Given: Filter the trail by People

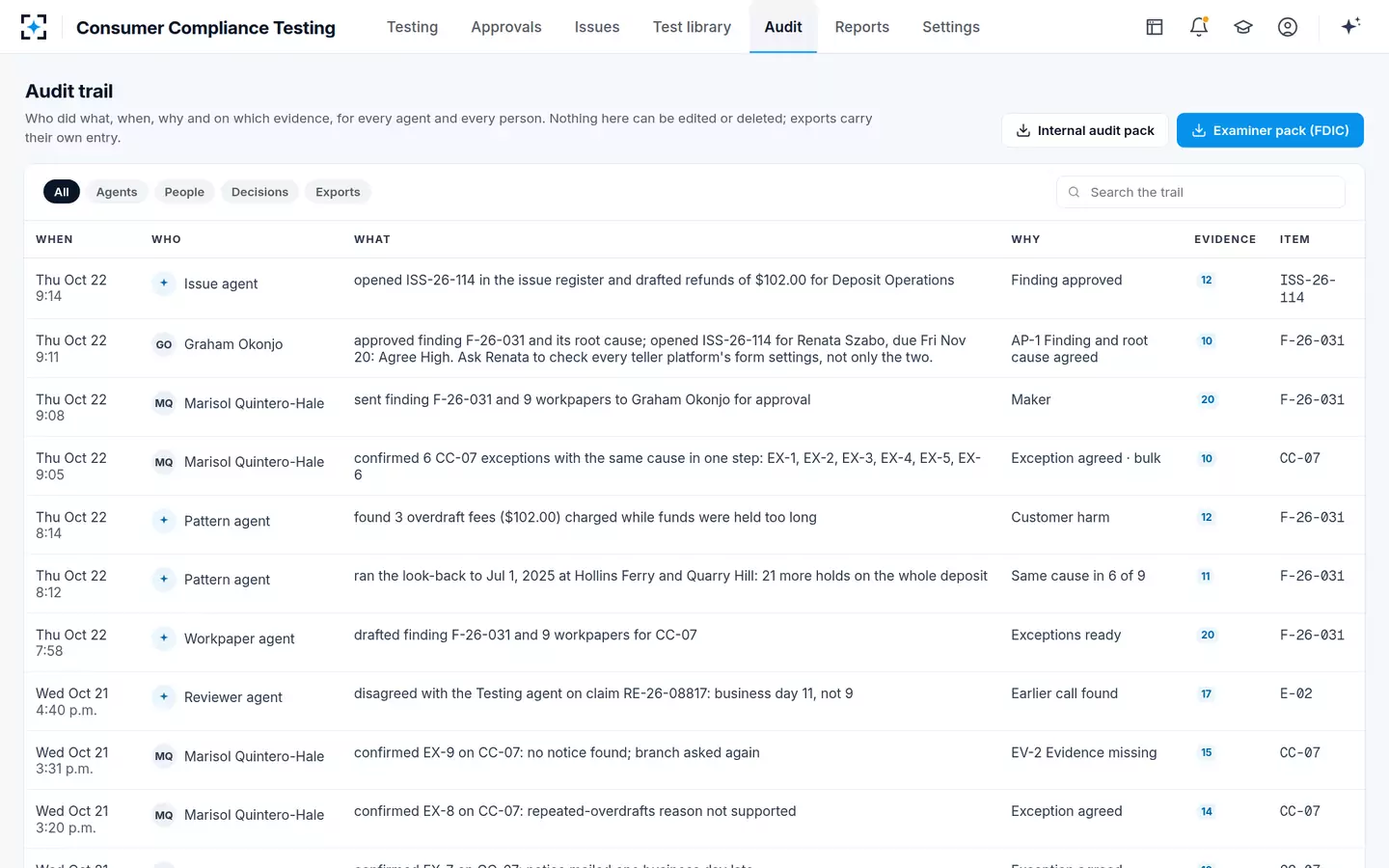Looking at the screenshot, I should point(184,192).
